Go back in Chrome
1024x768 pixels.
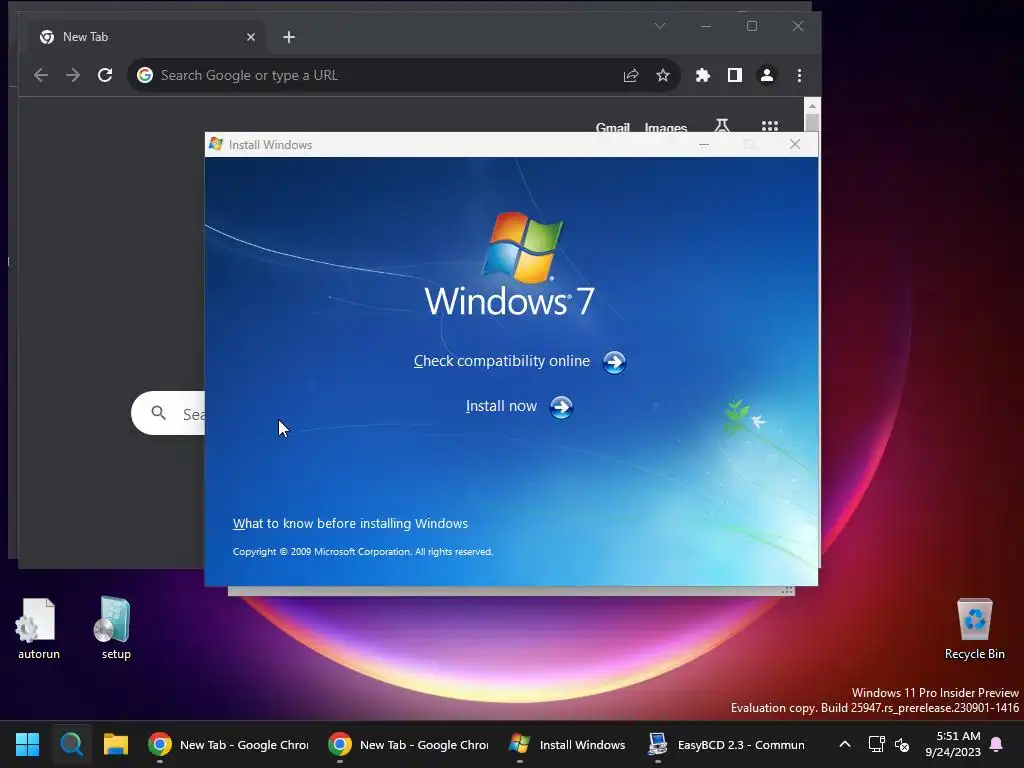tap(41, 75)
